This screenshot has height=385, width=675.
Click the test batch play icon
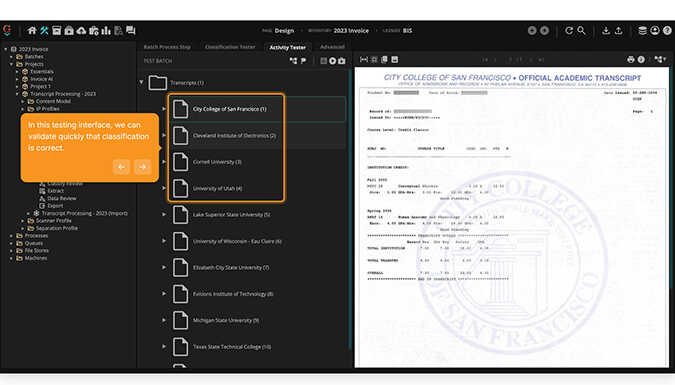tap(332, 61)
